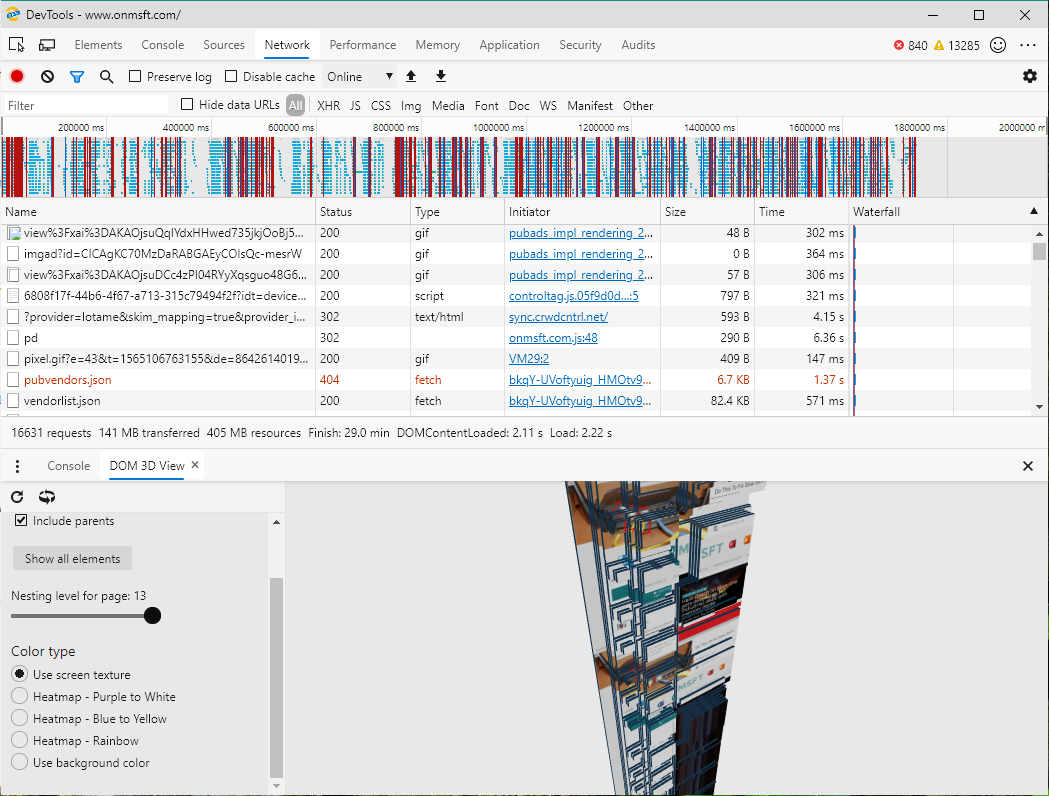Reload the DOM 3D View

[x=17, y=496]
